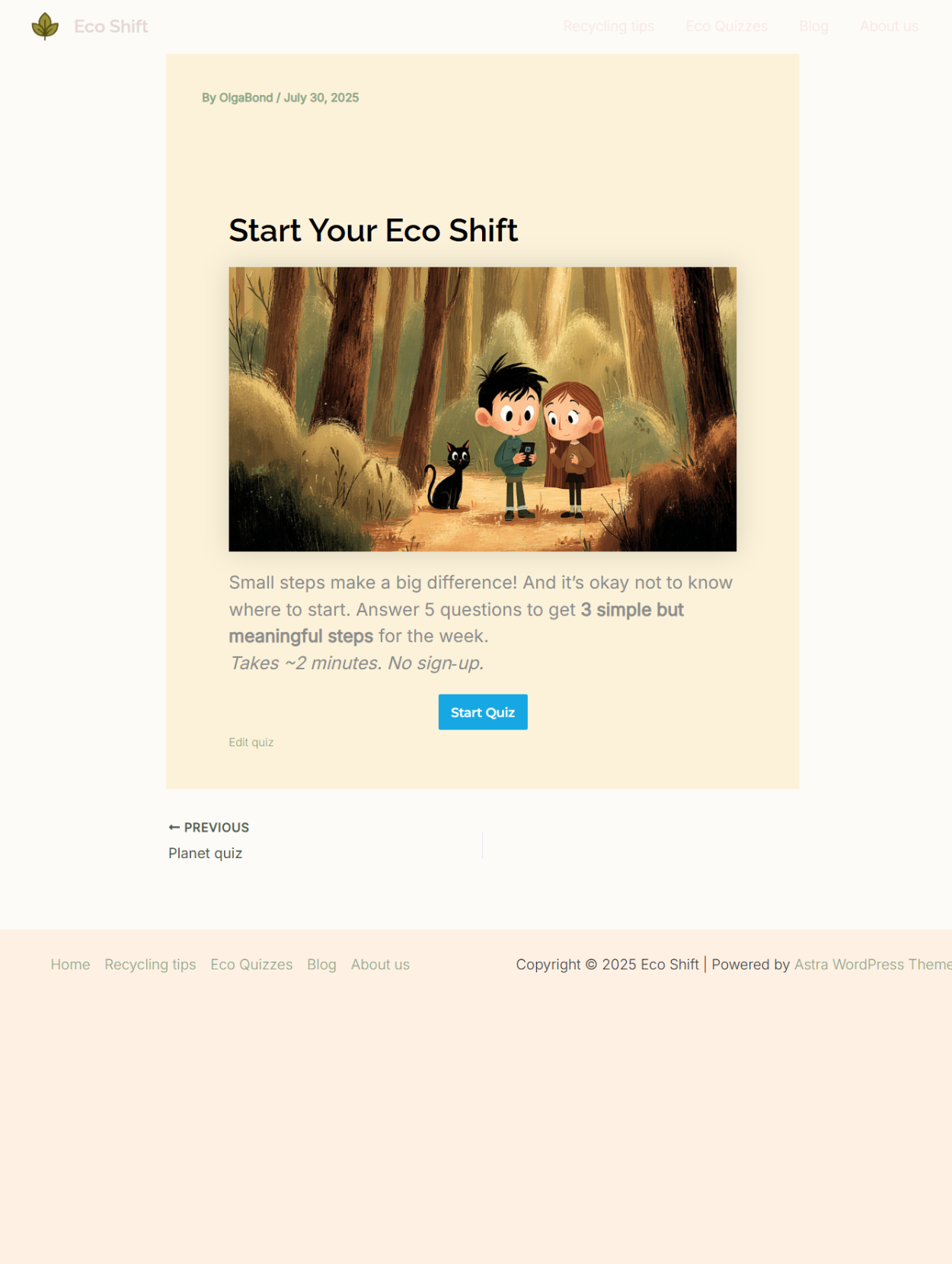This screenshot has height=1264, width=952.
Task: Open Recycling tips in the header menu
Action: click(609, 27)
